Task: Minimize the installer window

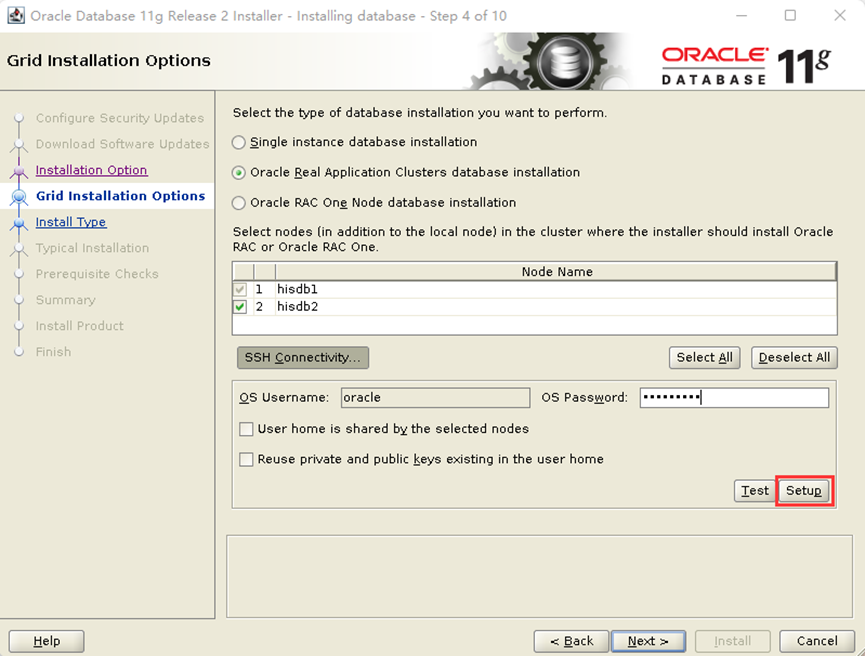Action: pyautogui.click(x=742, y=15)
